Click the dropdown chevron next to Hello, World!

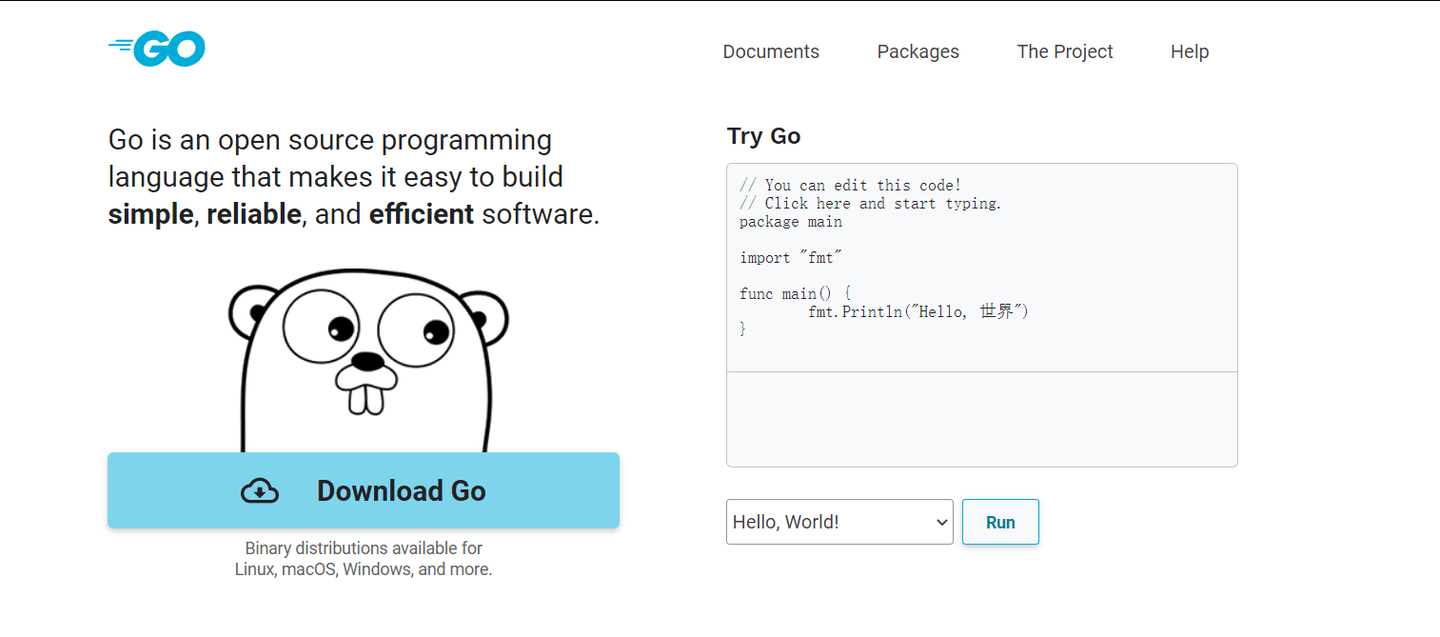pos(940,521)
